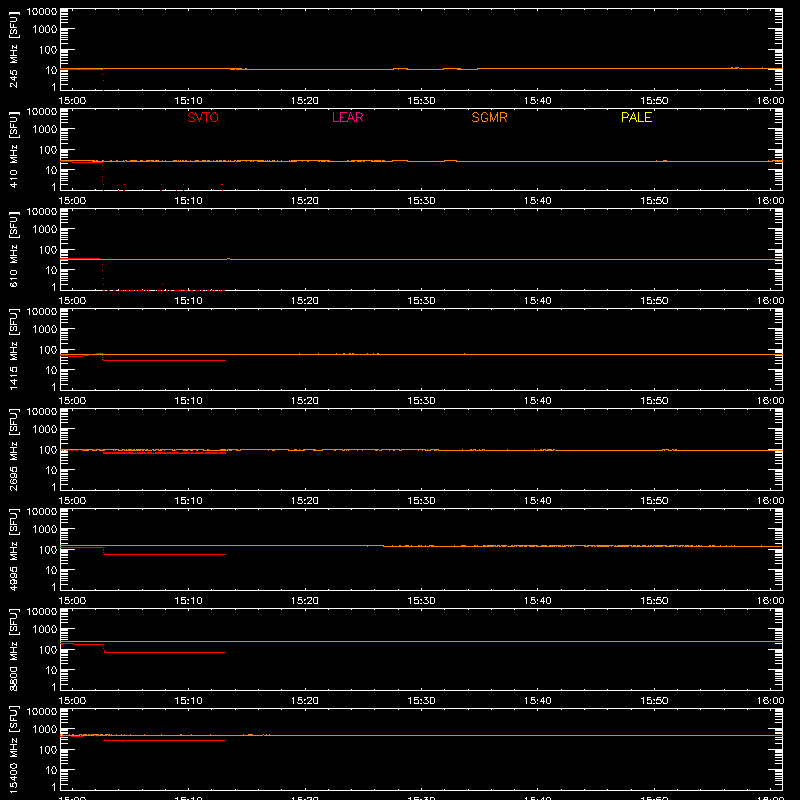This screenshot has height=800, width=800.
Task: Click 15:40 time label under 610 MHz plot
Action: click(x=537, y=301)
